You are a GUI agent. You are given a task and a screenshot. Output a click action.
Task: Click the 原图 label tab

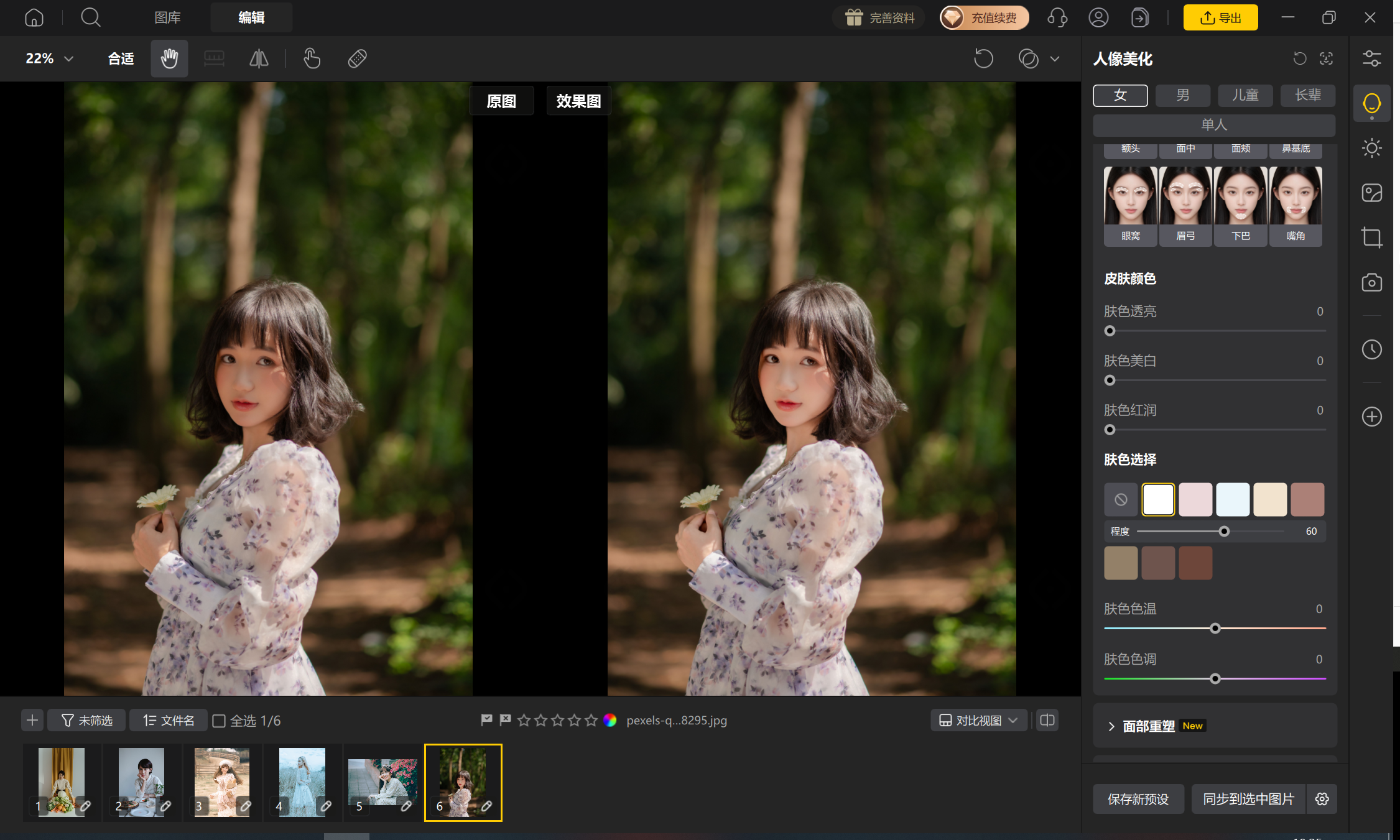501,101
